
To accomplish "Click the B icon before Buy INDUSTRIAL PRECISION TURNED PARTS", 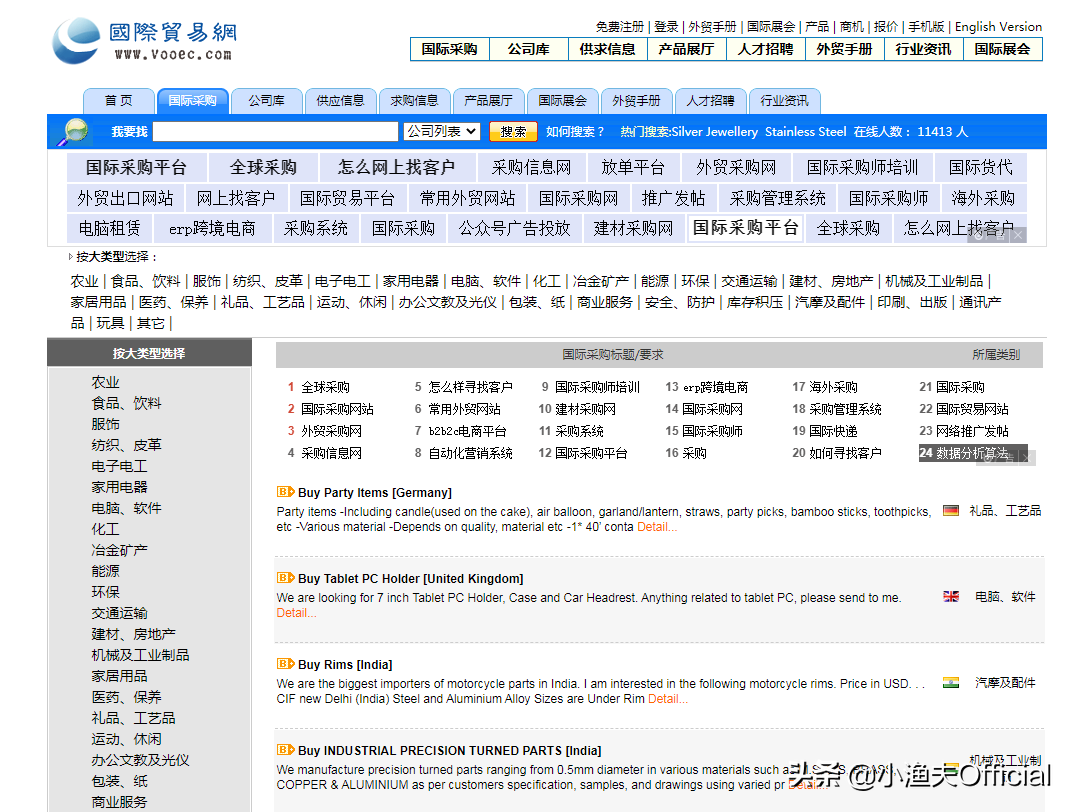I will coord(285,750).
